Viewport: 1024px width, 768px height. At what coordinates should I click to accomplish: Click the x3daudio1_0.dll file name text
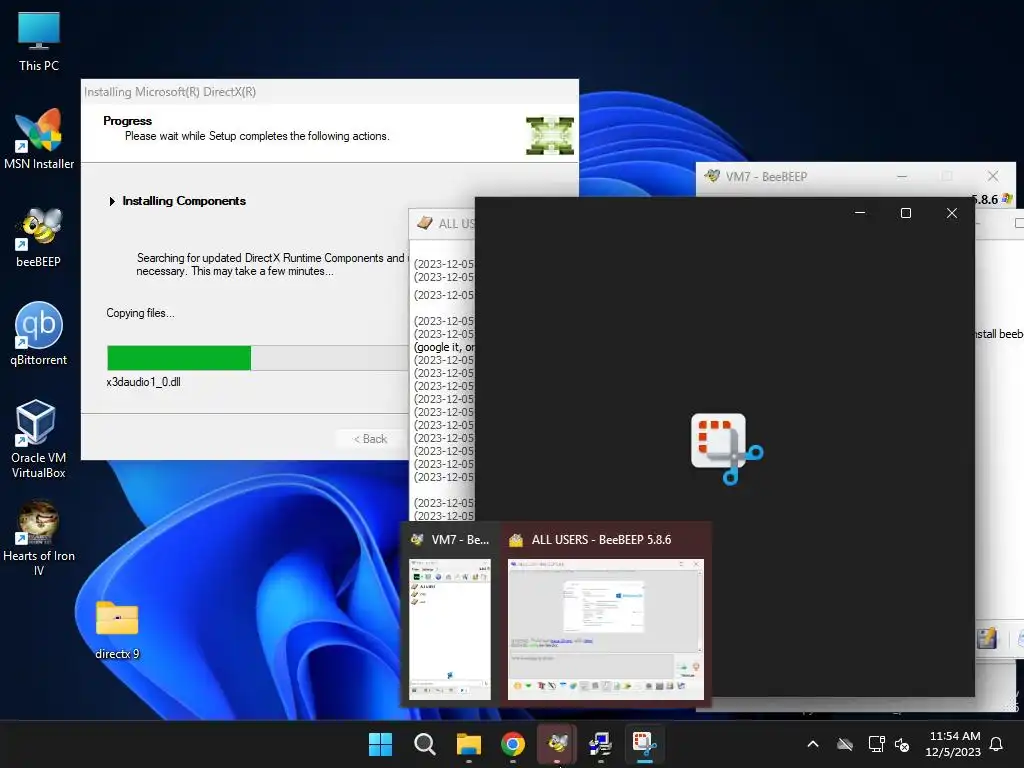(x=143, y=382)
